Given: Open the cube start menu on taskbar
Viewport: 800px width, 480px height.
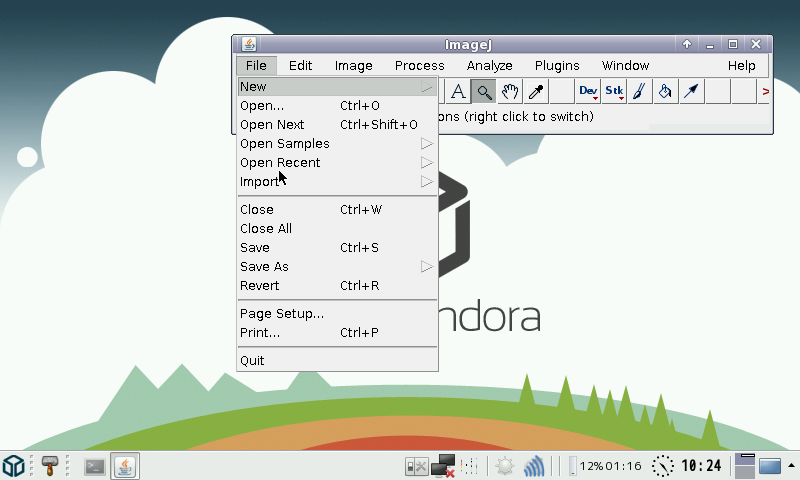Looking at the screenshot, I should coord(14,466).
